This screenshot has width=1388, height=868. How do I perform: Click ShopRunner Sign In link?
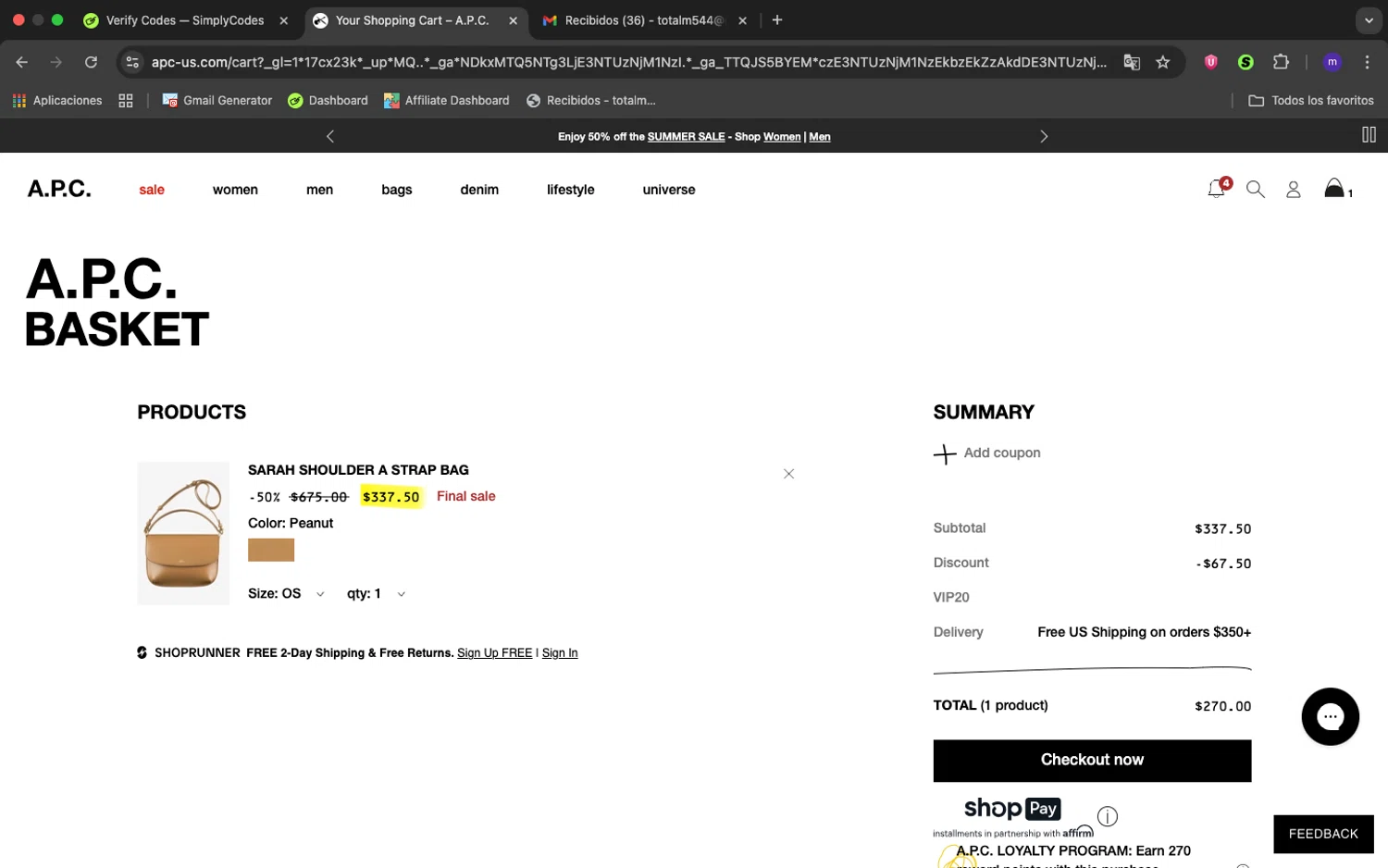click(x=559, y=653)
